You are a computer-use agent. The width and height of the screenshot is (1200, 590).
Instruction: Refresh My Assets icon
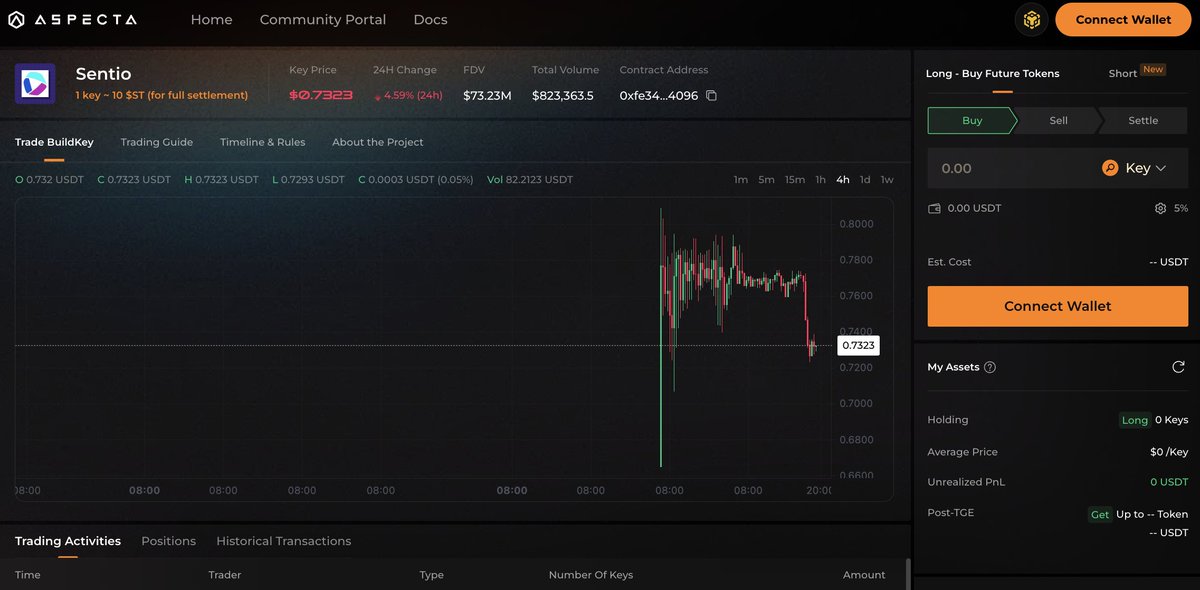coord(1178,367)
